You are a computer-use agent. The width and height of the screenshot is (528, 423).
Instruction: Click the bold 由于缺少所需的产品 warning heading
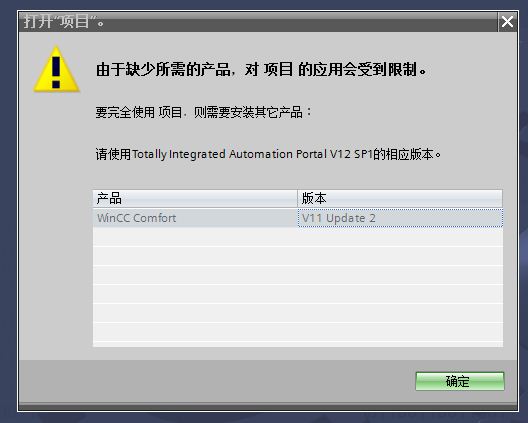261,69
